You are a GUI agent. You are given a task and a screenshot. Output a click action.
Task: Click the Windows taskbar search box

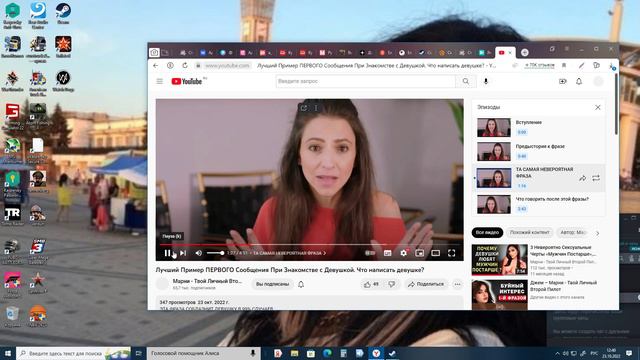pyautogui.click(x=73, y=353)
